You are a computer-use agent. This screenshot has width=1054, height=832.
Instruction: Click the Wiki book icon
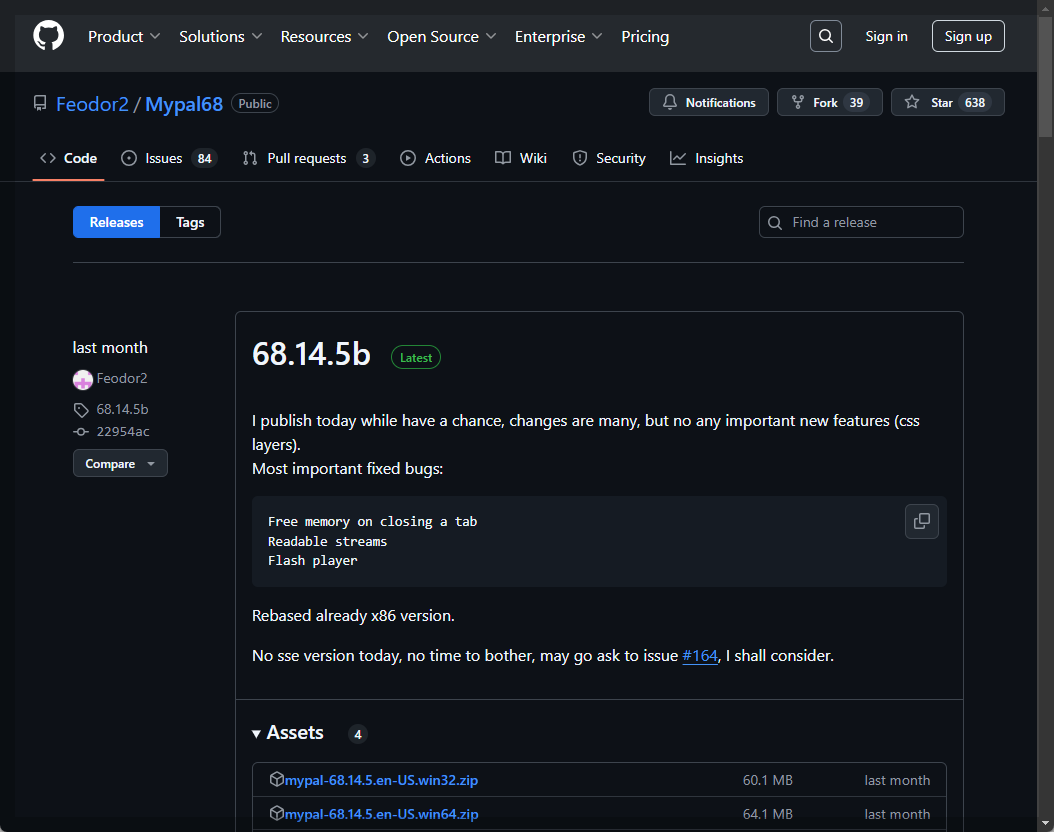point(503,159)
